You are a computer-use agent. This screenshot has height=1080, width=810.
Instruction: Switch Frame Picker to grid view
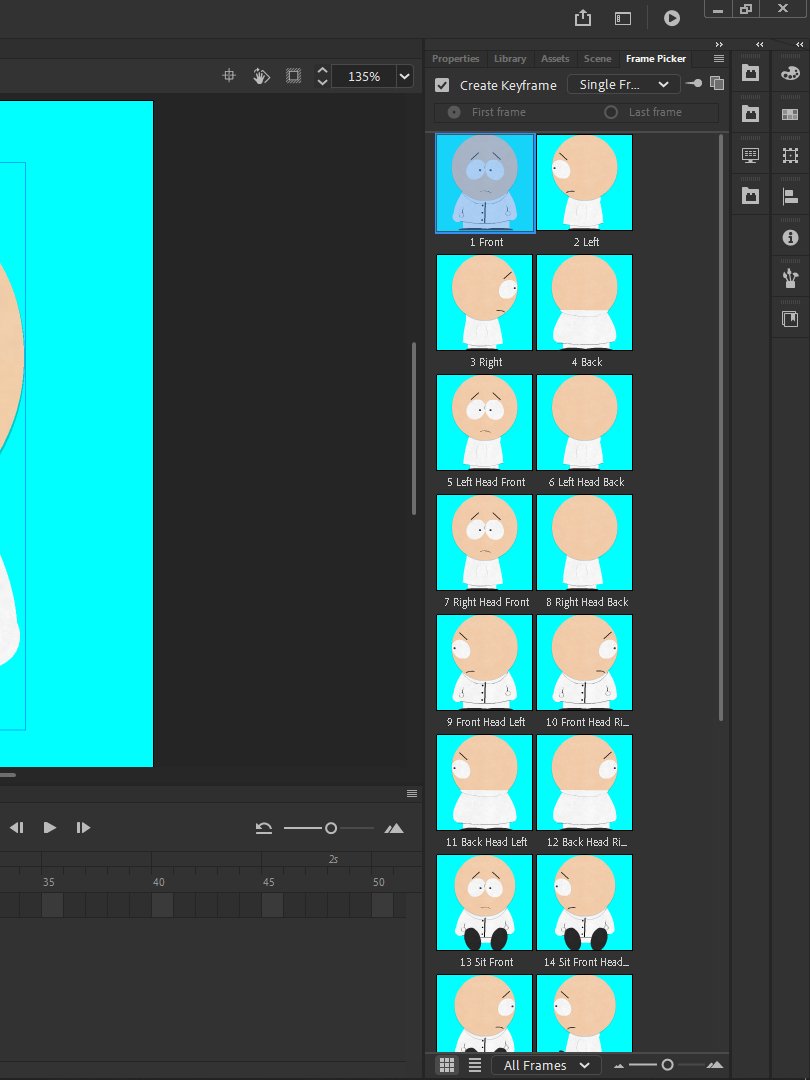click(x=447, y=1065)
